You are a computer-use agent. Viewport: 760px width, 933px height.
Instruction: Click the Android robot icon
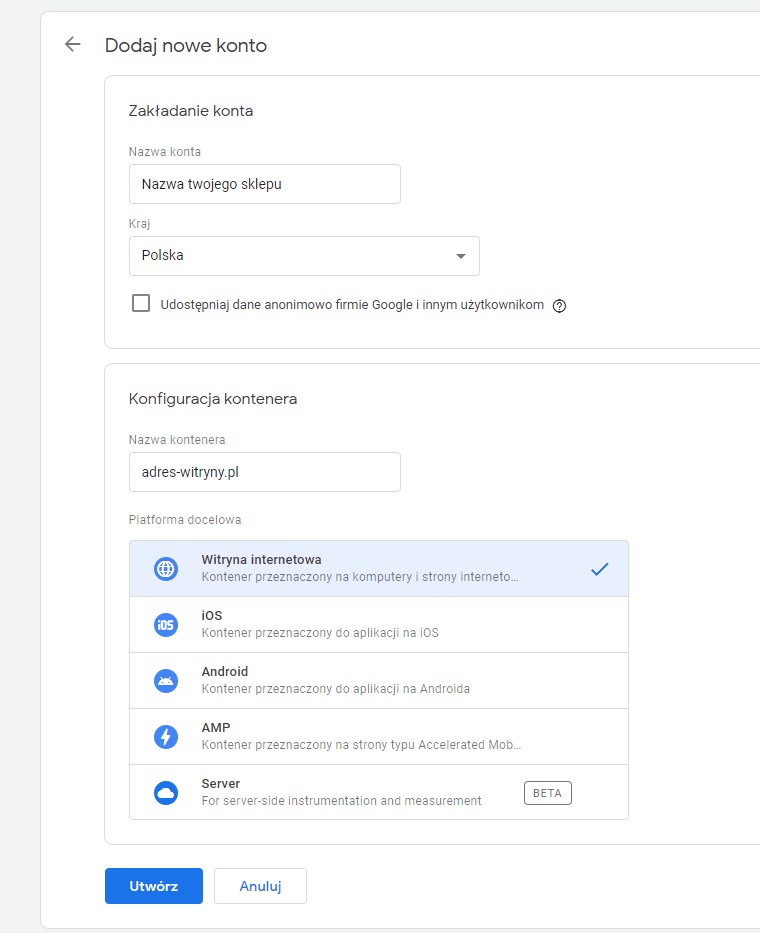[165, 681]
